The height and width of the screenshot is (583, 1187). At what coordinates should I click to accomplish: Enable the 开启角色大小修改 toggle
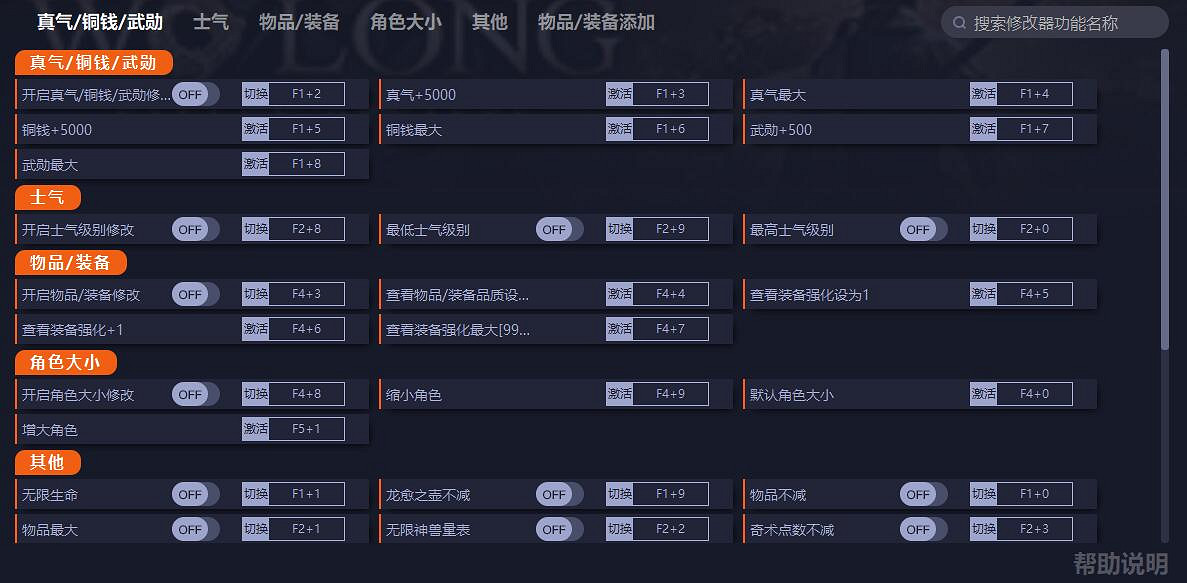click(192, 393)
